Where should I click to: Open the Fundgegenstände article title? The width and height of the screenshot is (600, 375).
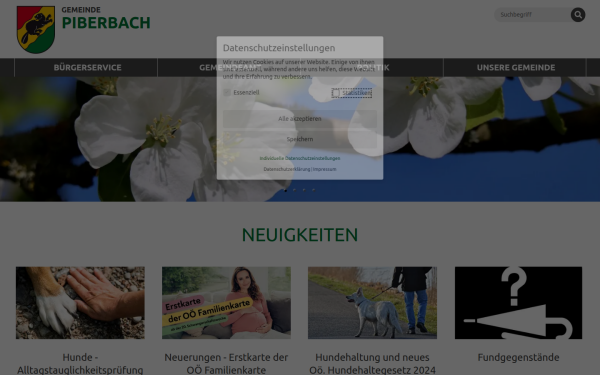518,357
